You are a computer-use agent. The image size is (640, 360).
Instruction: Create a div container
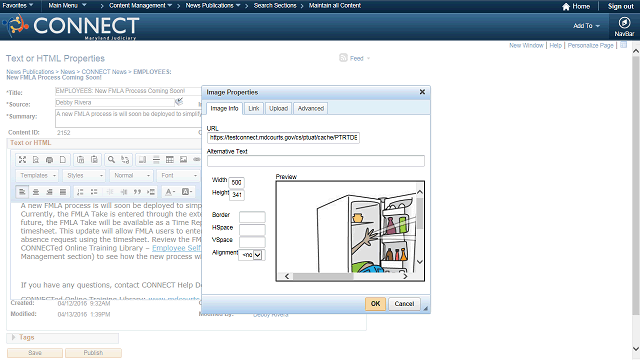pos(151,192)
